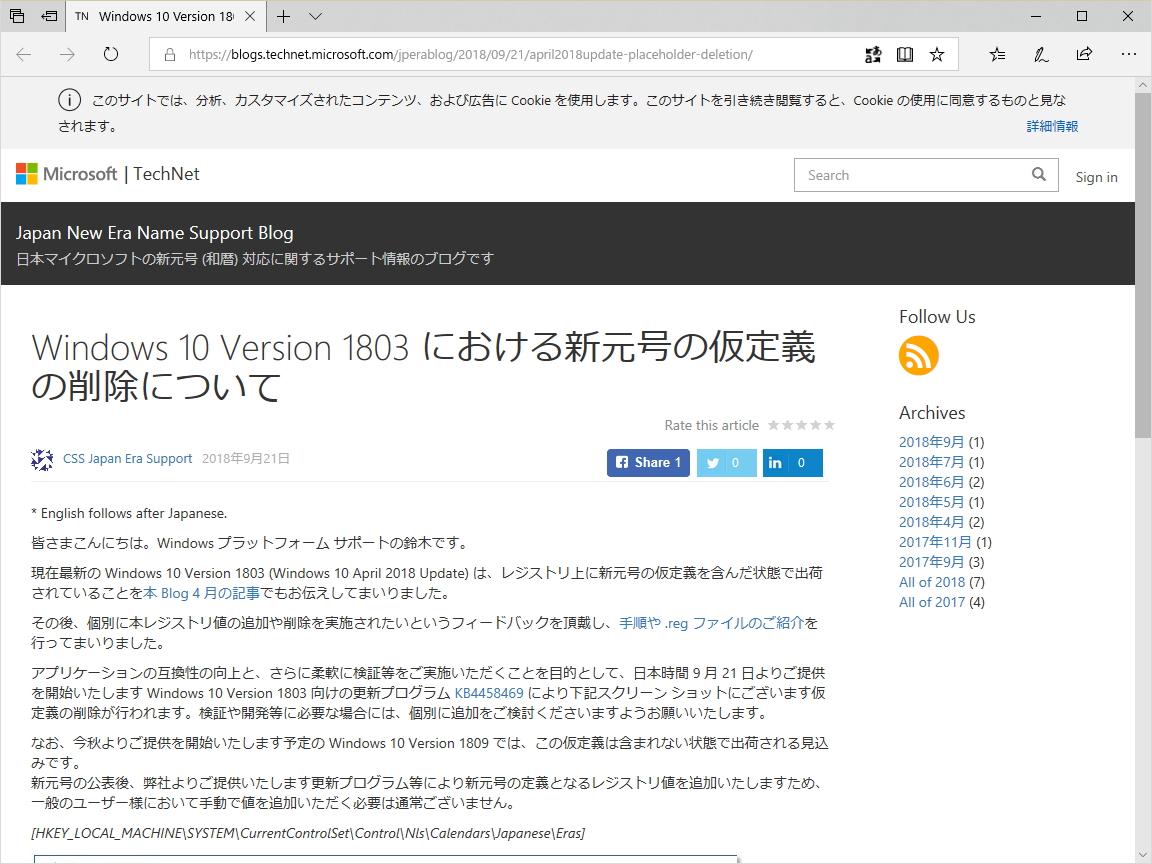This screenshot has height=864, width=1152.
Task: Refresh the current page
Action: coord(109,55)
